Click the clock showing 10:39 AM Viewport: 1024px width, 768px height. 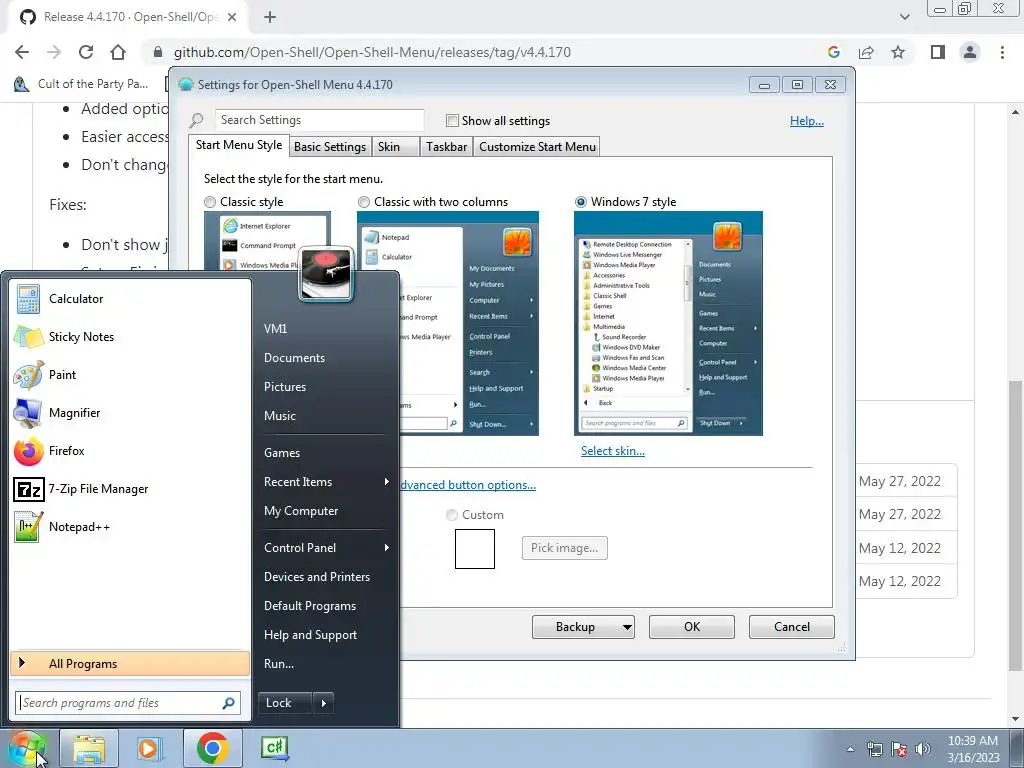973,741
